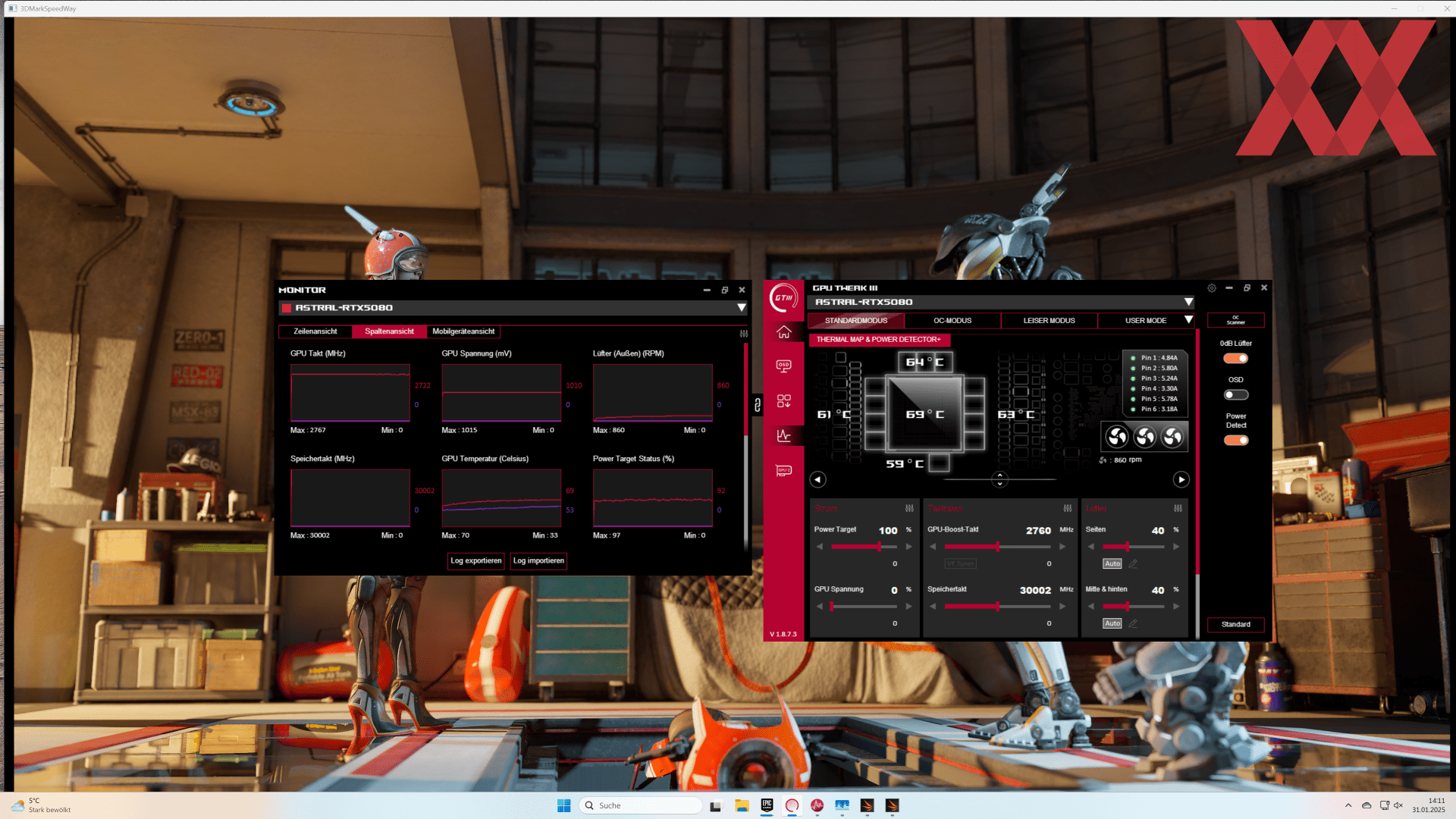Screen dimensions: 1456x819
Task: Select LEISER MODUS profile
Action: point(1049,321)
